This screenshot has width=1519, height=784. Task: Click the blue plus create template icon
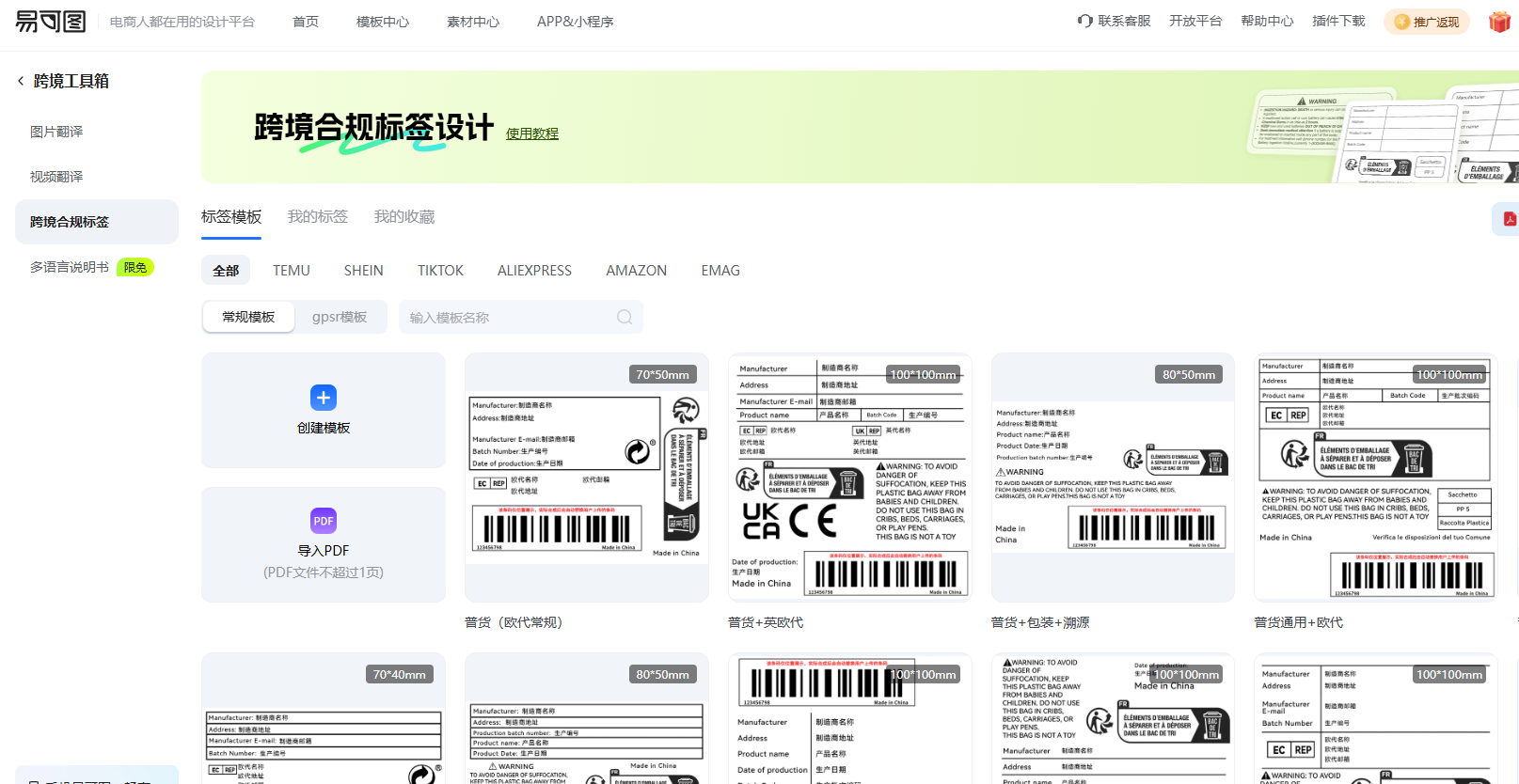(x=324, y=398)
